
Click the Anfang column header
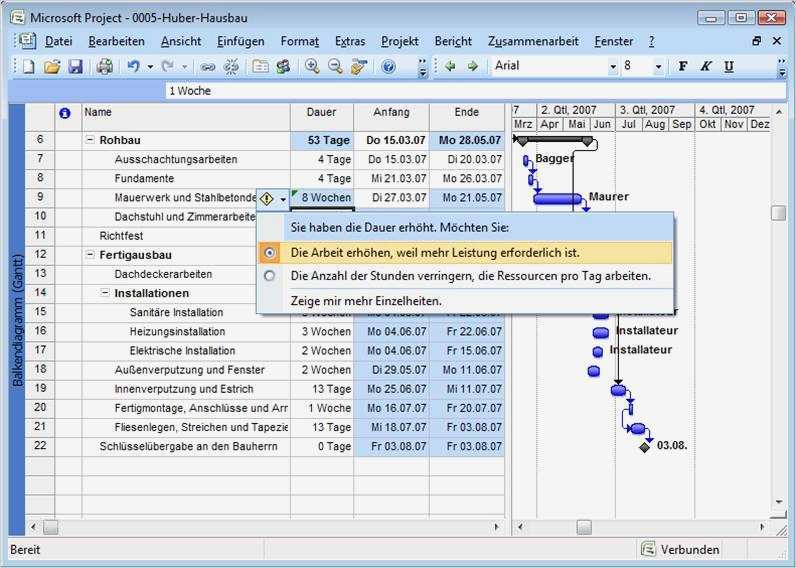coord(391,117)
